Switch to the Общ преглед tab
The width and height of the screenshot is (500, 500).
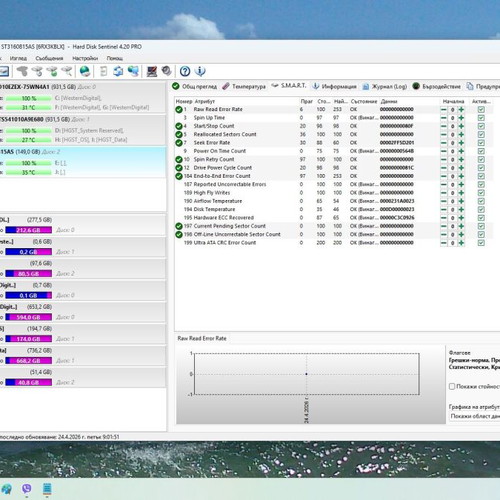pyautogui.click(x=195, y=86)
